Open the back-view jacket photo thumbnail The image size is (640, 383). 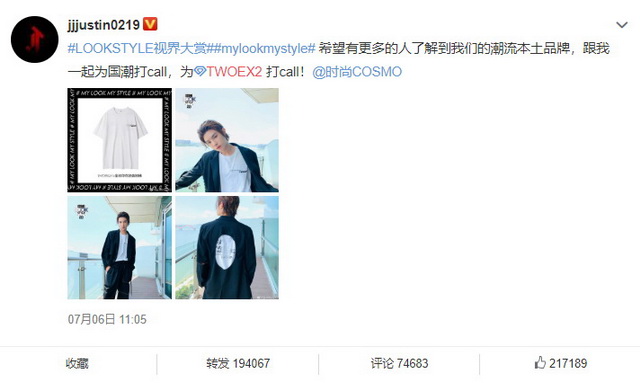pyautogui.click(x=227, y=247)
